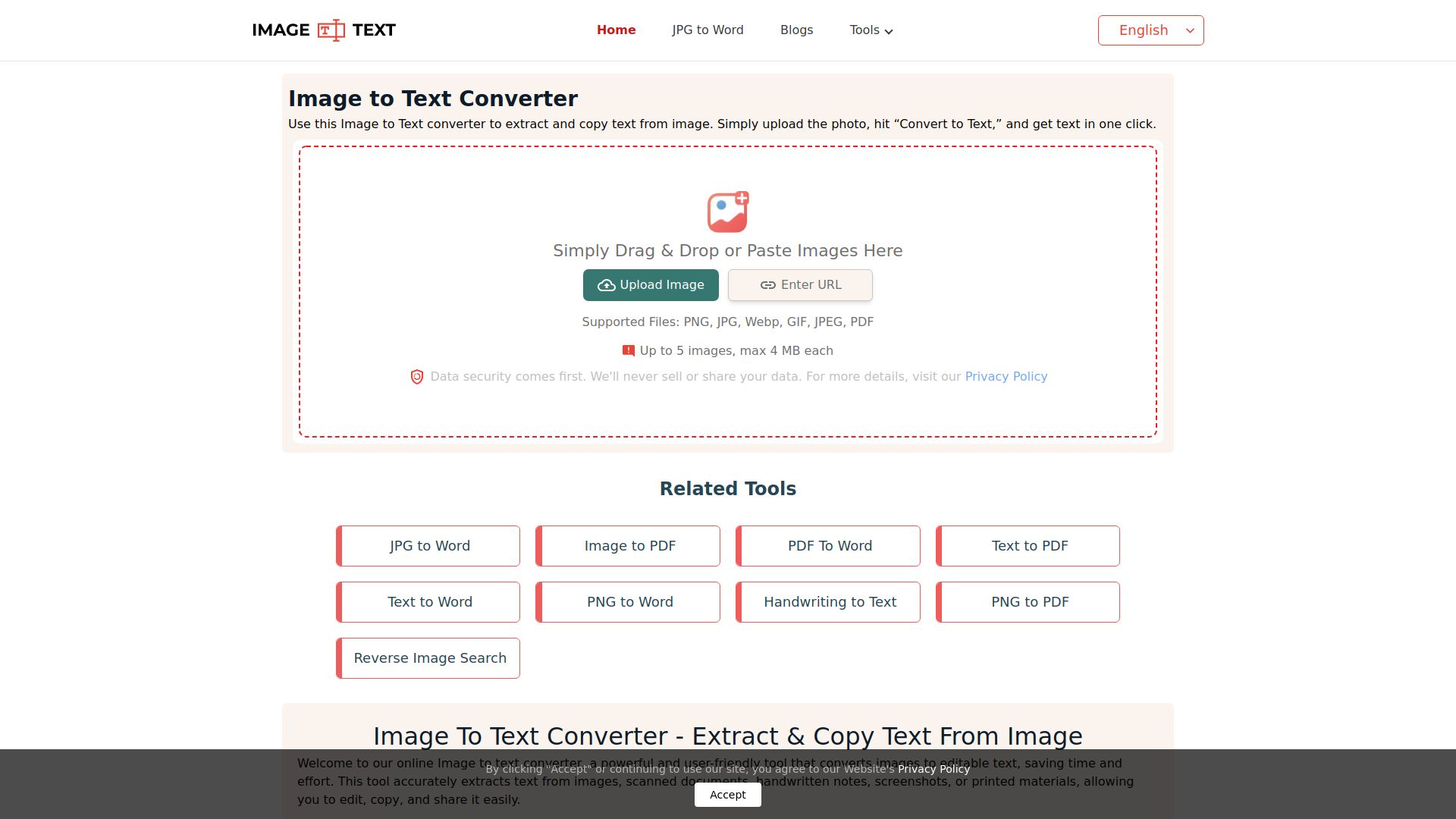This screenshot has height=819, width=1456.
Task: Click the image icon in the drop zone
Action: pyautogui.click(x=726, y=212)
